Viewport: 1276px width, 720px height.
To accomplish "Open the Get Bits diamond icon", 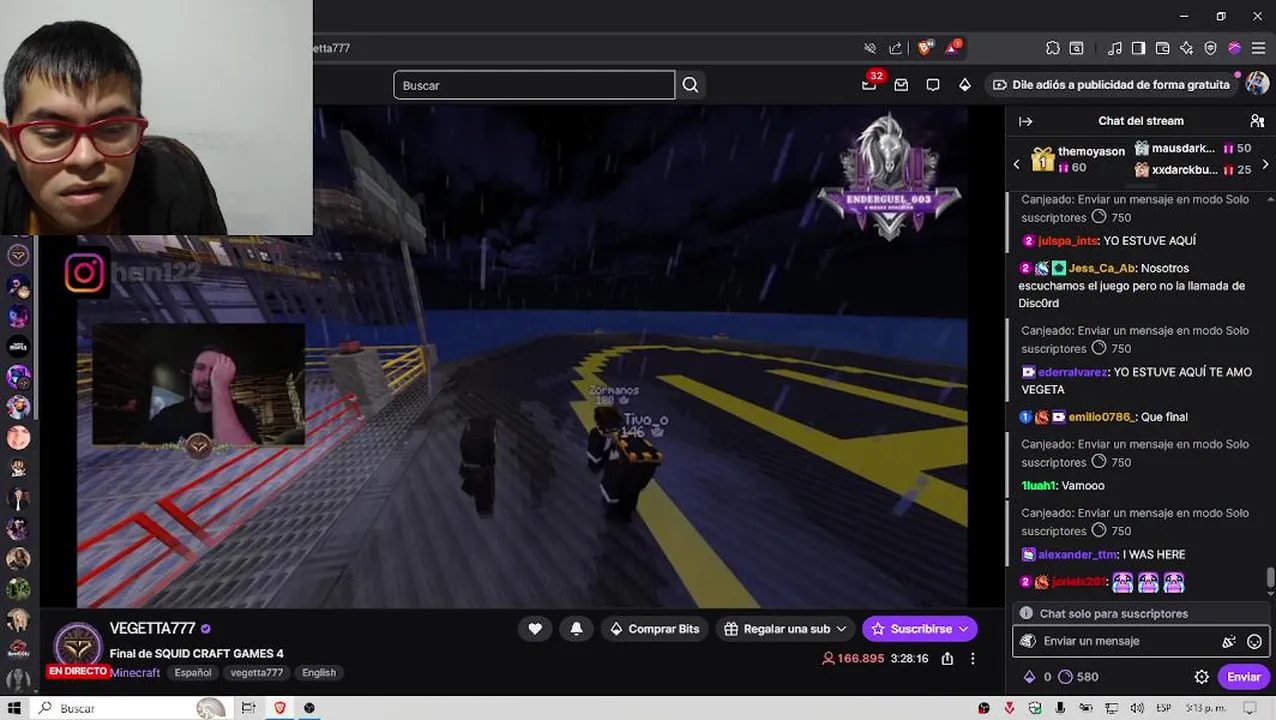I will tap(965, 85).
